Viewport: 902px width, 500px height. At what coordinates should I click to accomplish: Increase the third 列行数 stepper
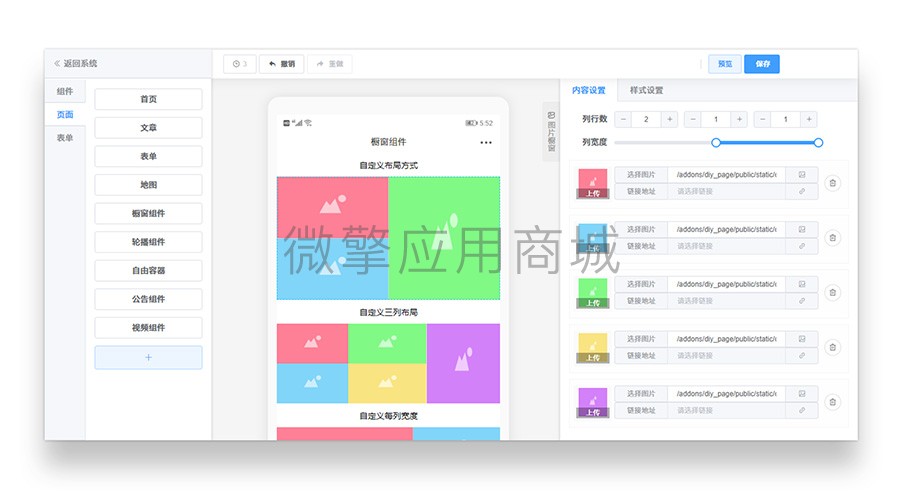[x=809, y=119]
